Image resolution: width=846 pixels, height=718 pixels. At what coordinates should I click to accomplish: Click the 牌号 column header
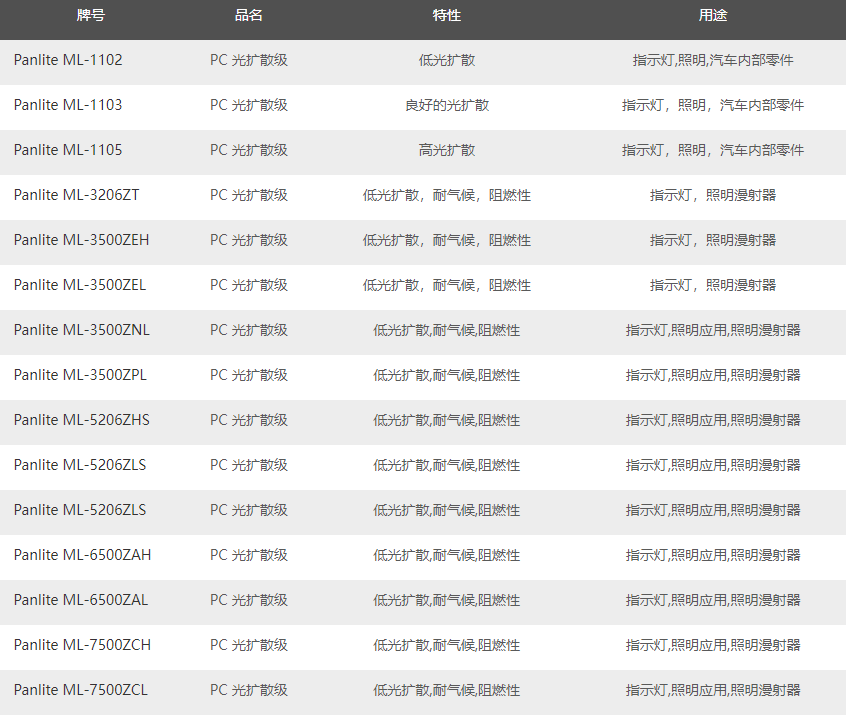(91, 16)
